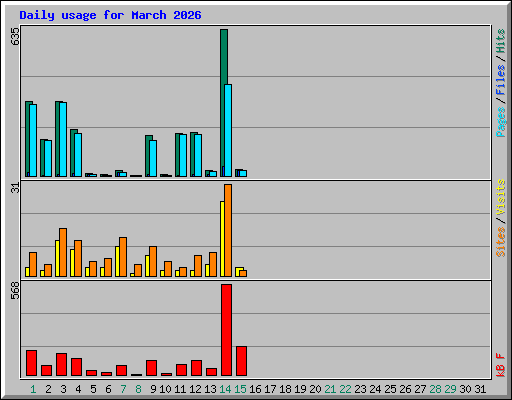Click the yellow visits bar for day 14
This screenshot has height=400, width=512.
pyautogui.click(x=222, y=239)
